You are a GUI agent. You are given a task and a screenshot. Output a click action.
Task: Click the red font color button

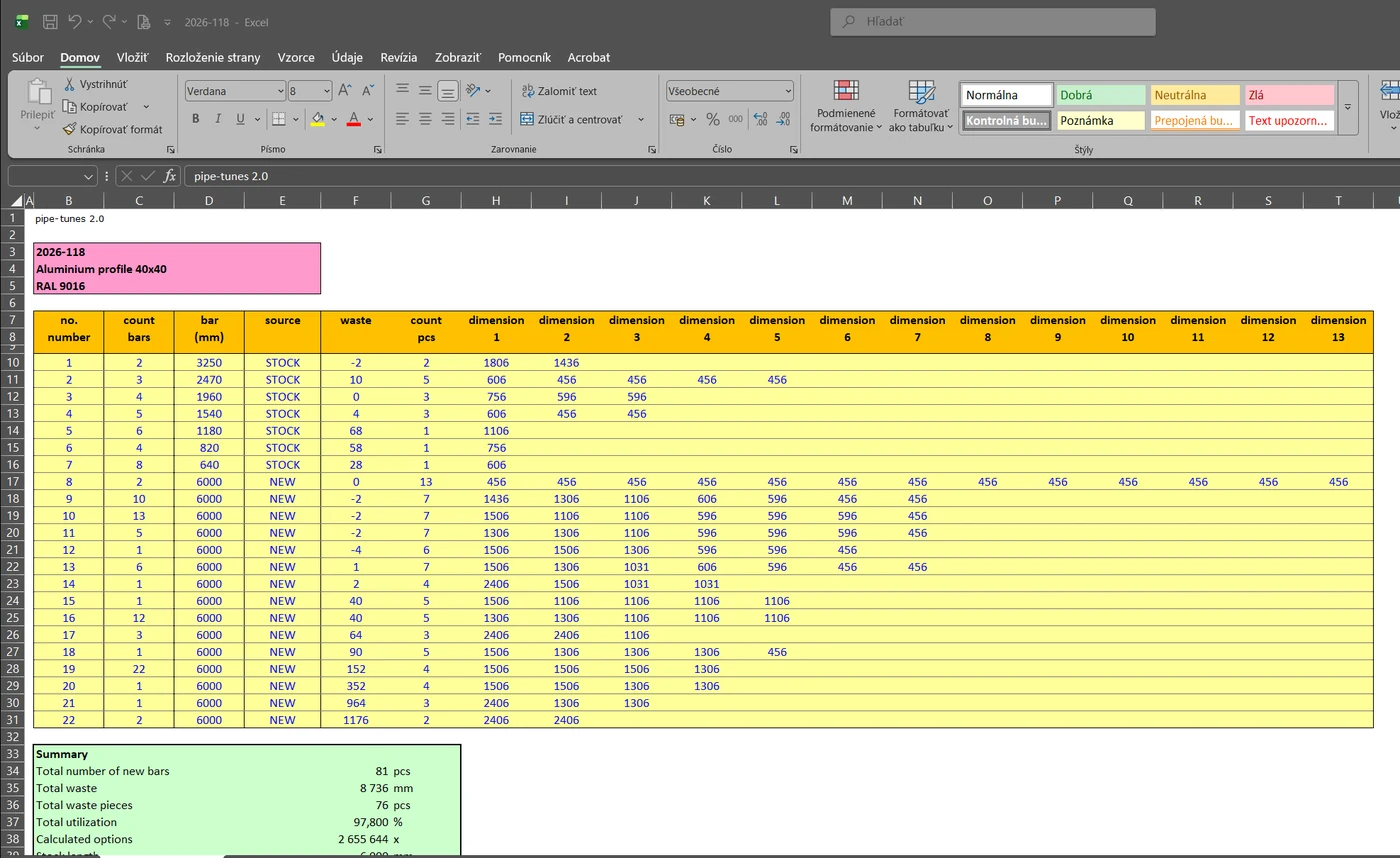coord(353,119)
